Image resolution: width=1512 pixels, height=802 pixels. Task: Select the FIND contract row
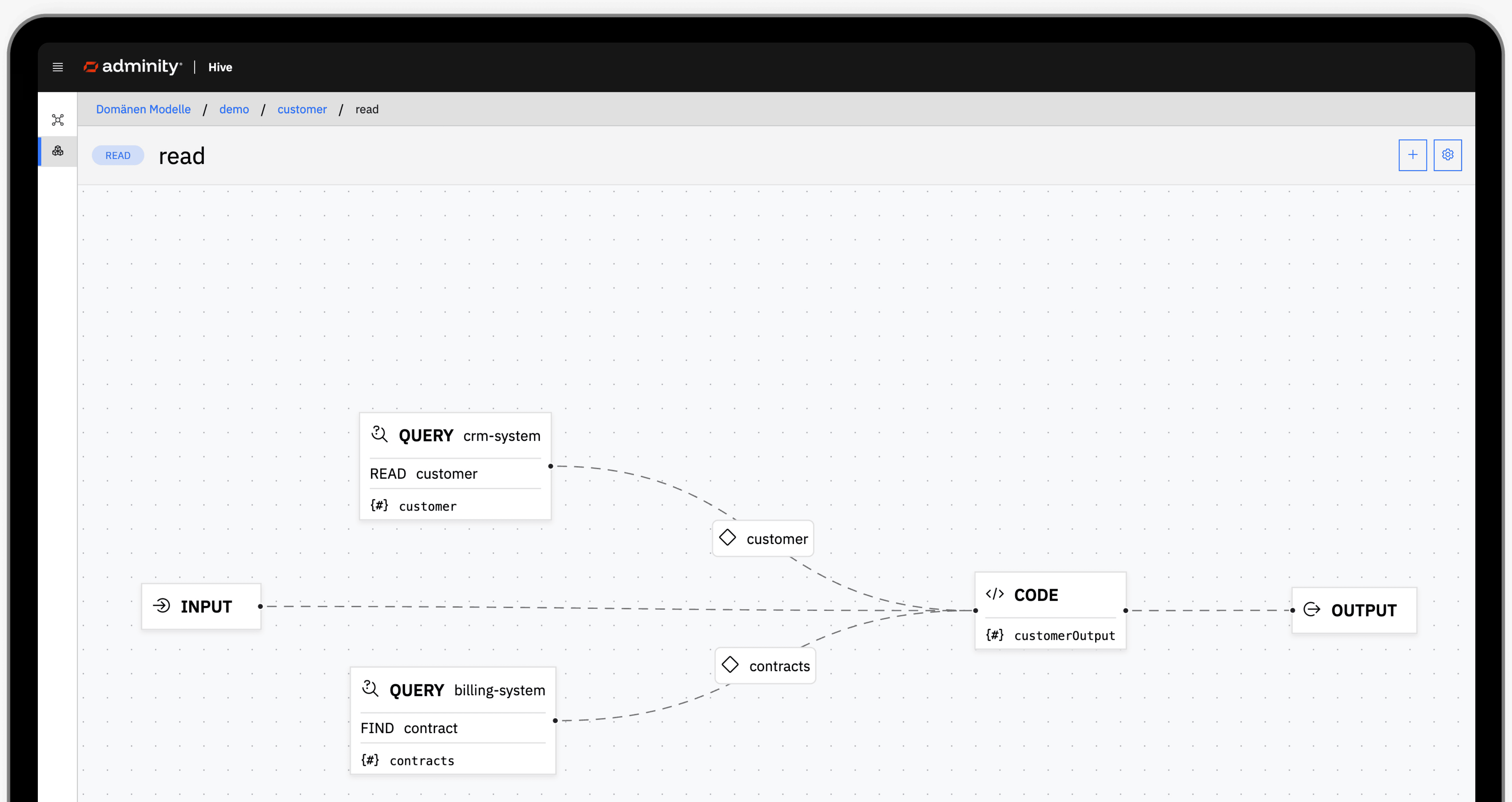click(409, 728)
